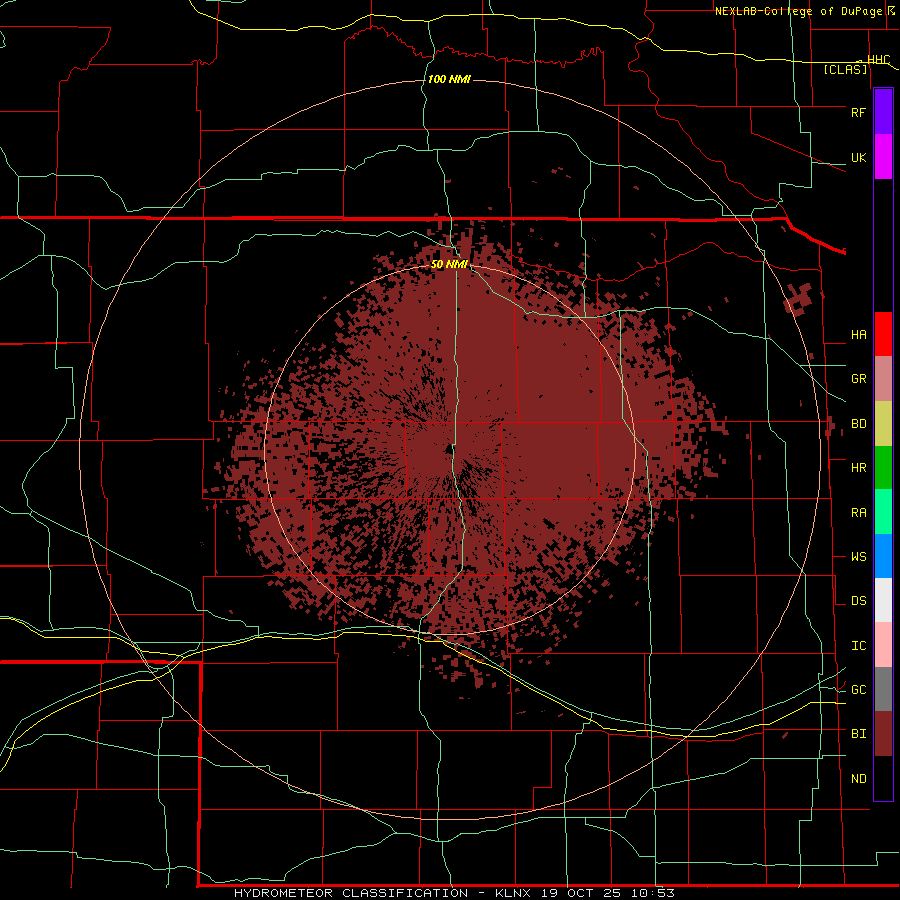Click the pink GR legend color swatch
The height and width of the screenshot is (900, 900).
[x=883, y=379]
